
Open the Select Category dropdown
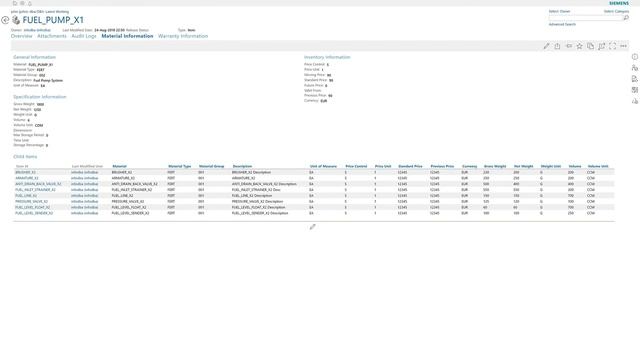(x=616, y=11)
